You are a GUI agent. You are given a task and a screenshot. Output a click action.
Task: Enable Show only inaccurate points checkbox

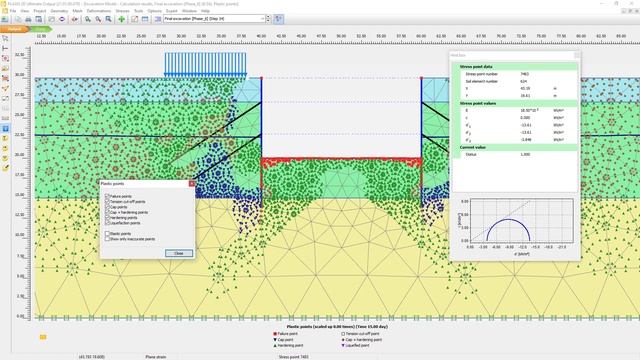click(107, 239)
